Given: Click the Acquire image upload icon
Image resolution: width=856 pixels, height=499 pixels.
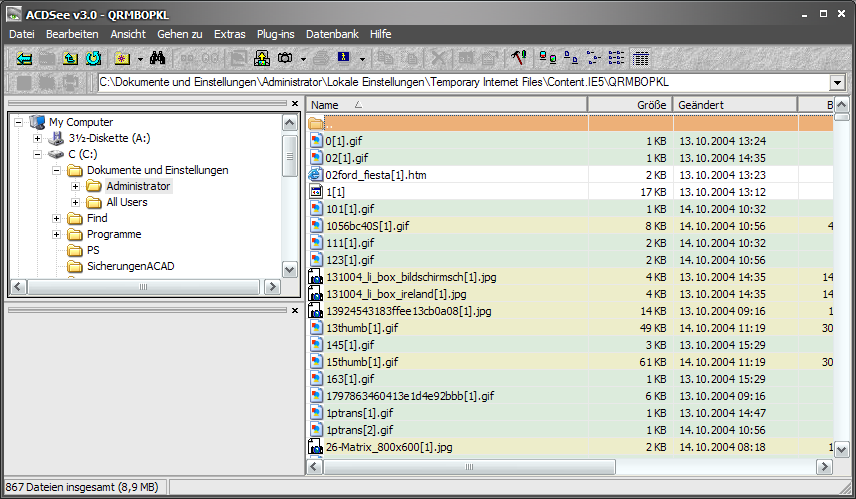Looking at the screenshot, I should (262, 58).
